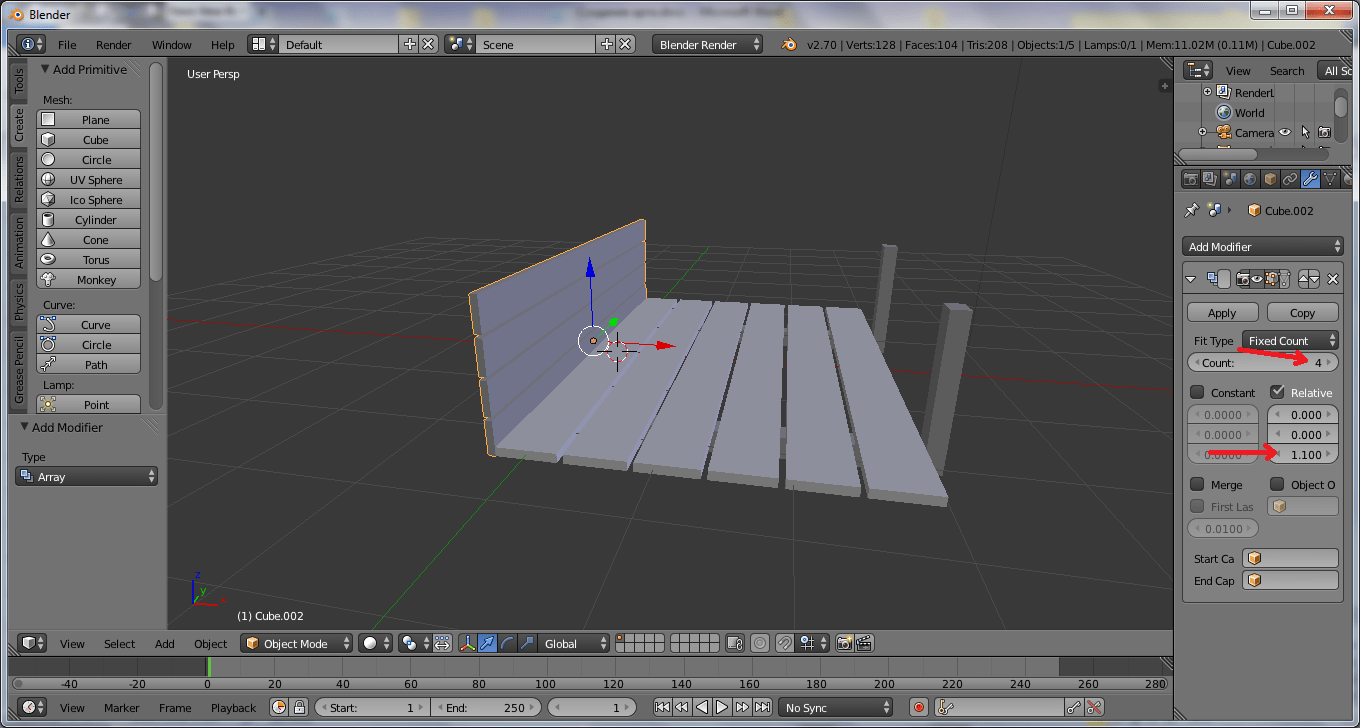This screenshot has height=728, width=1360.
Task: Open 3D view Select menu
Action: [x=119, y=643]
